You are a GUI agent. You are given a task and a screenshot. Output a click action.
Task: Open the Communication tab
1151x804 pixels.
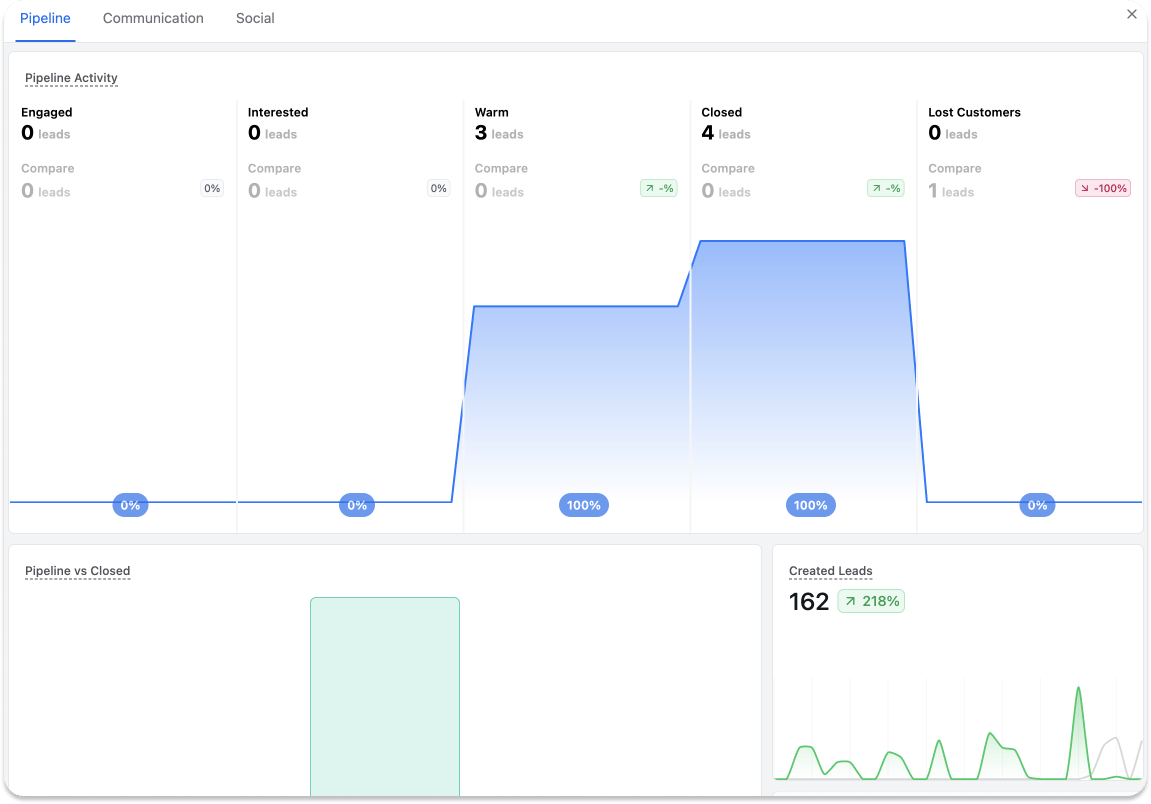tap(153, 18)
